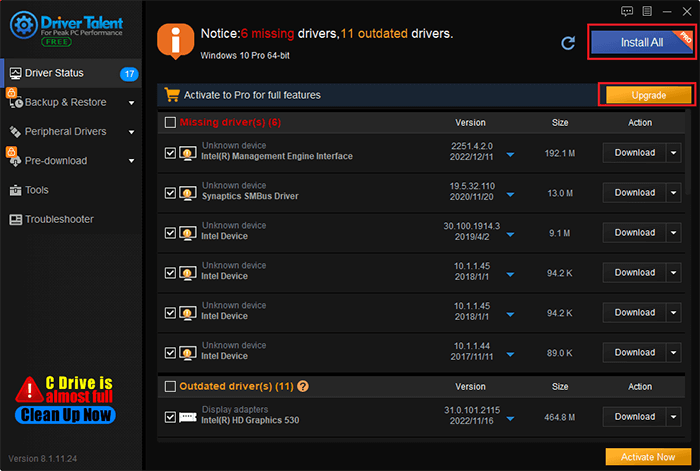Open Download options arrow for Management Engine Interface
700x471 pixels.
[x=674, y=153]
